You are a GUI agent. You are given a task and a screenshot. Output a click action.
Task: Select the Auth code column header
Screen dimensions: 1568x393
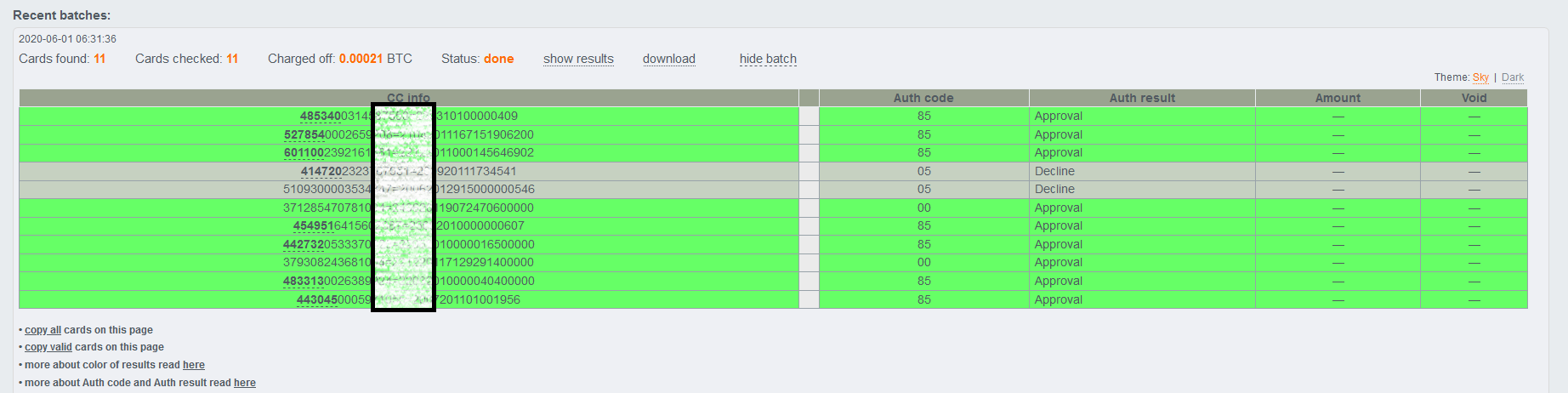pyautogui.click(x=923, y=98)
